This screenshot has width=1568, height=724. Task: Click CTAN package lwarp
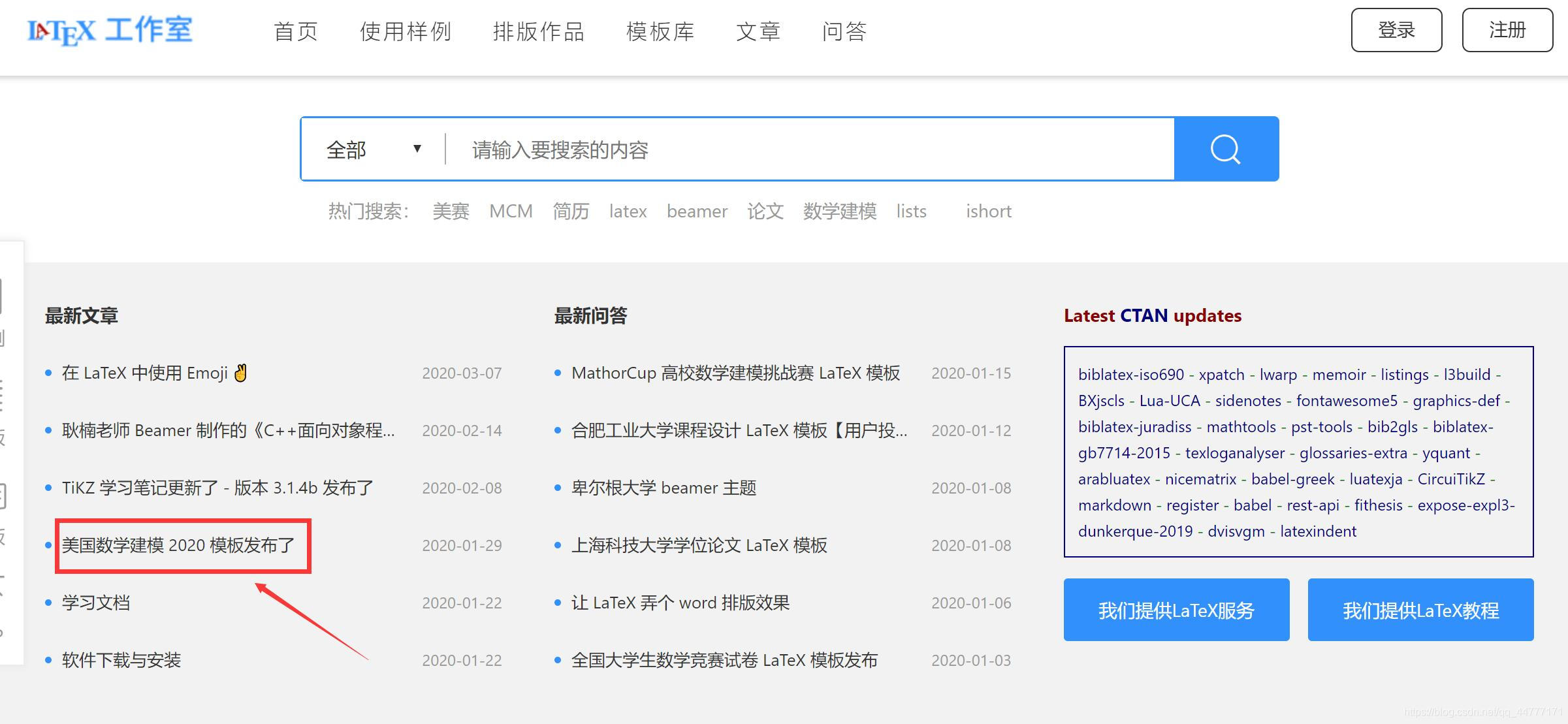[1278, 375]
